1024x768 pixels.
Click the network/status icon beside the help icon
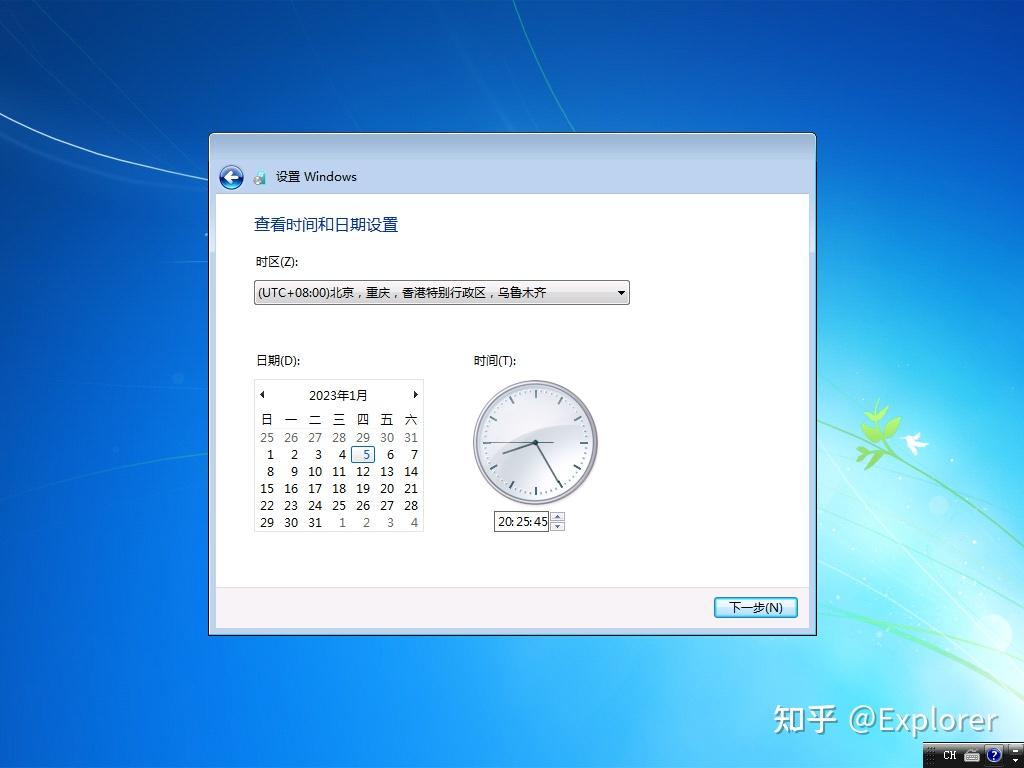1014,755
